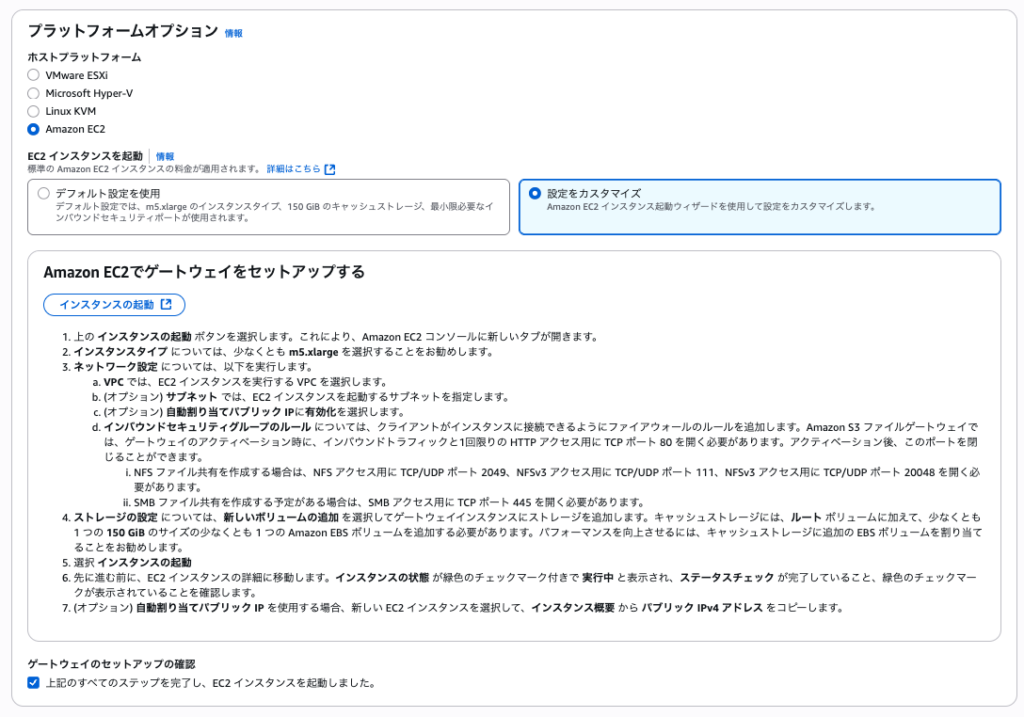Click the "ゲートウェイのセットアップの確認" label
Image resolution: width=1024 pixels, height=717 pixels.
pos(111,664)
